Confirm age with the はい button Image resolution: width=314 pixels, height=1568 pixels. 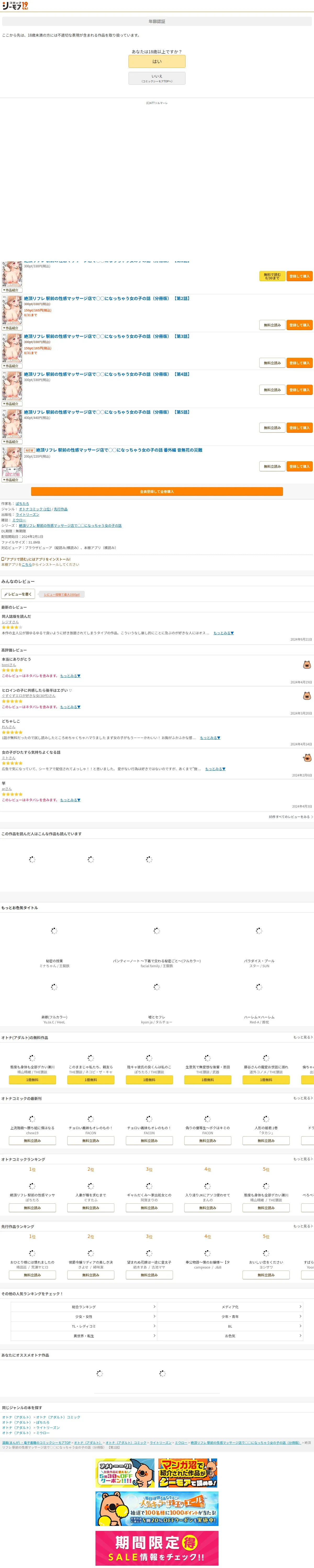point(157,61)
